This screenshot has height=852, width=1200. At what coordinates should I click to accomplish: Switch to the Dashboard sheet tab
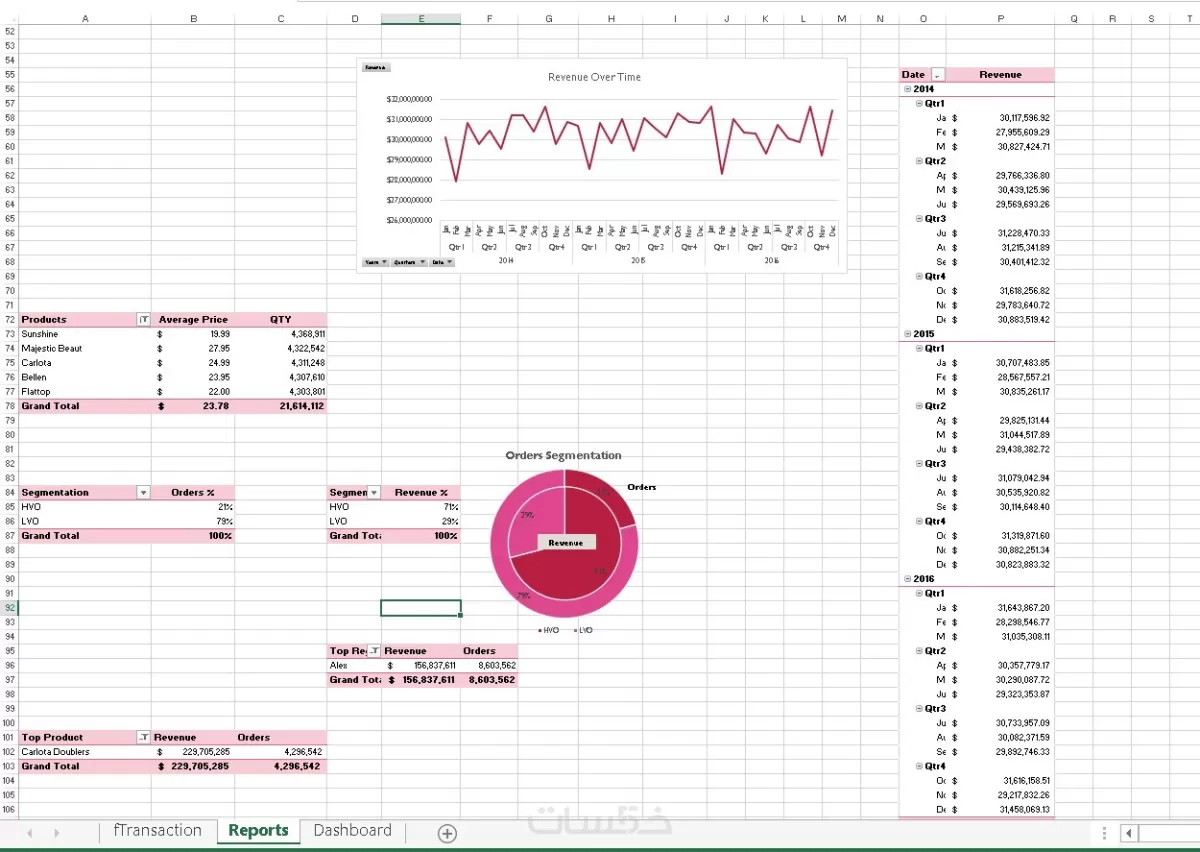tap(352, 830)
